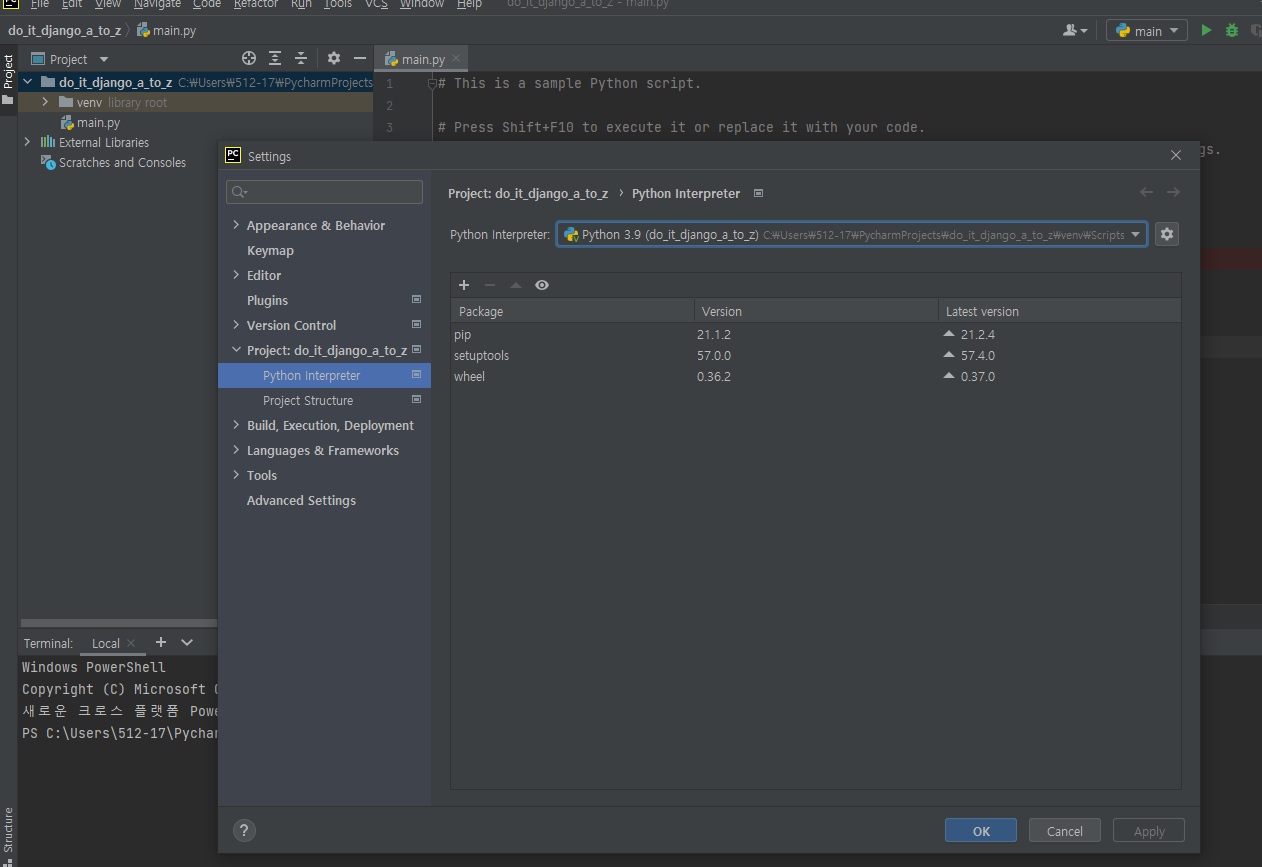Click the expand all icon in Project panel
This screenshot has height=867, width=1262.
point(275,59)
